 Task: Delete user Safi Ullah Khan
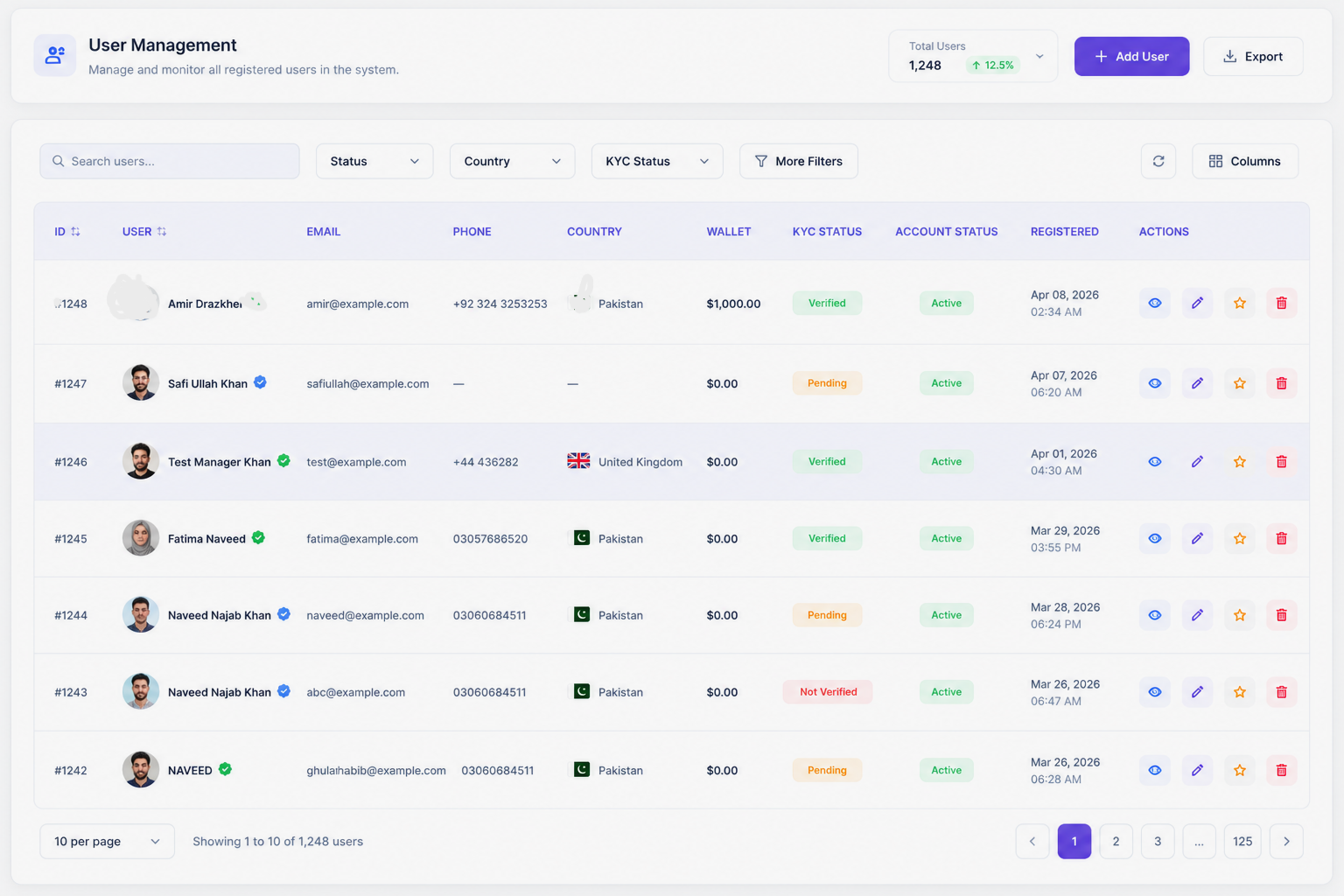point(1282,383)
